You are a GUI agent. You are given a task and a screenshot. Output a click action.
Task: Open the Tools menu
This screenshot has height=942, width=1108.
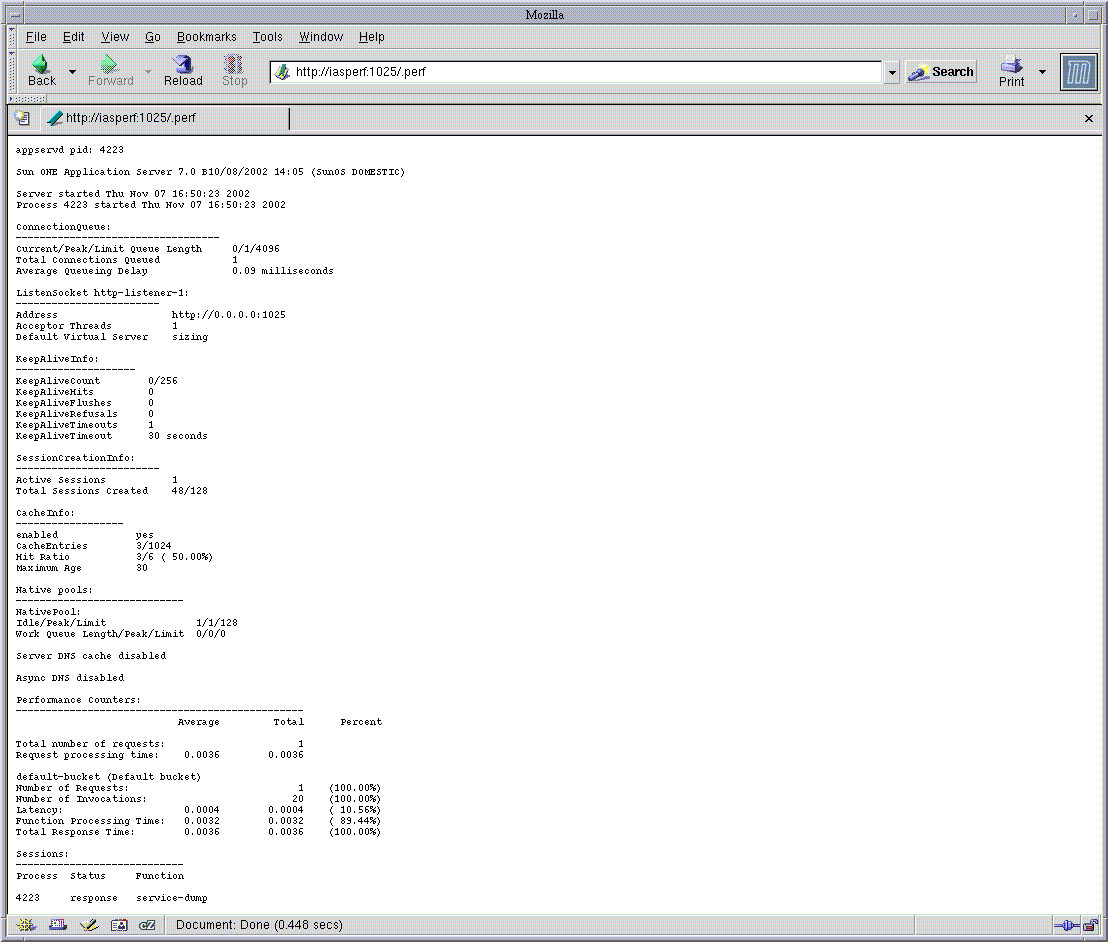pos(268,37)
